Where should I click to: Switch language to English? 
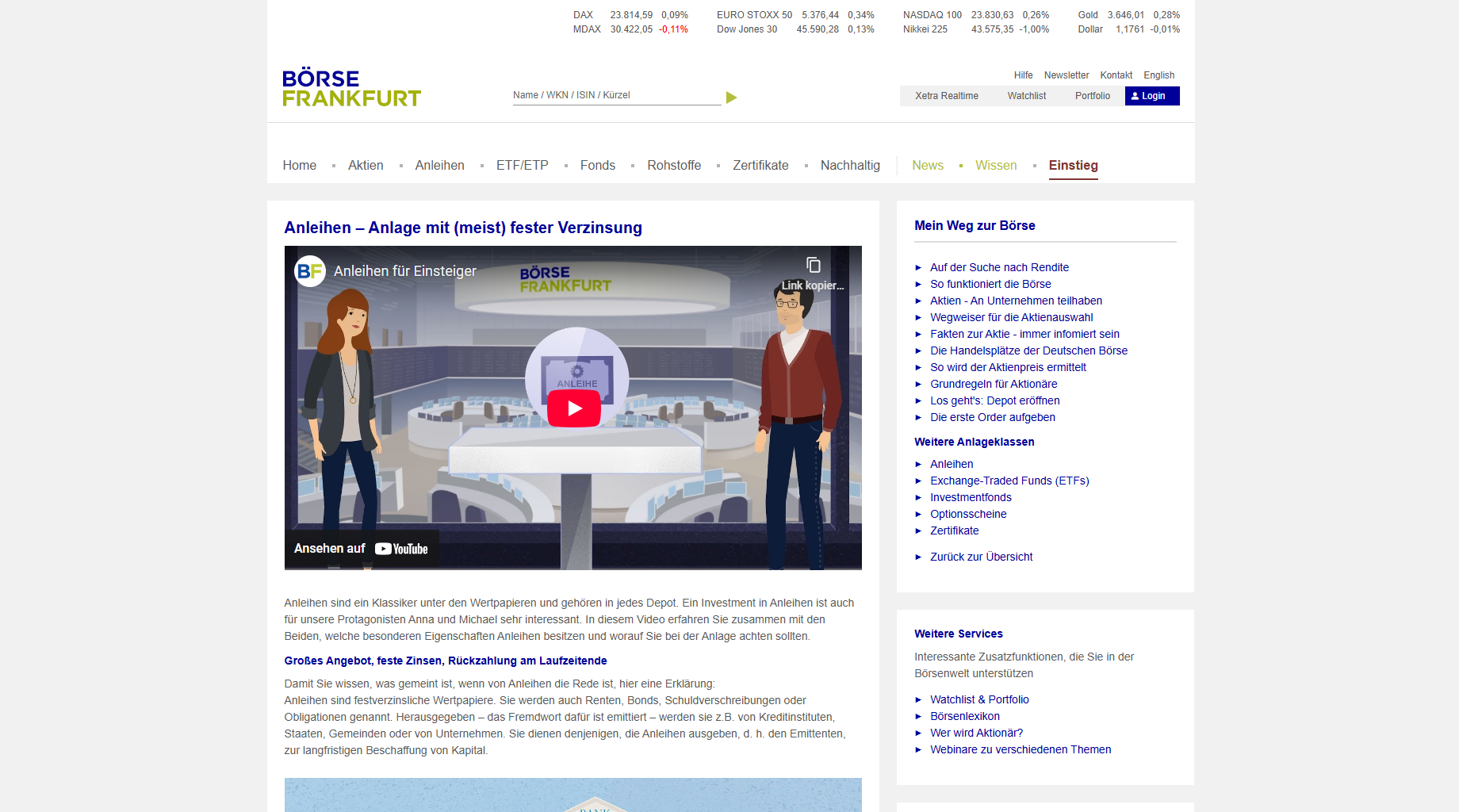[1158, 75]
